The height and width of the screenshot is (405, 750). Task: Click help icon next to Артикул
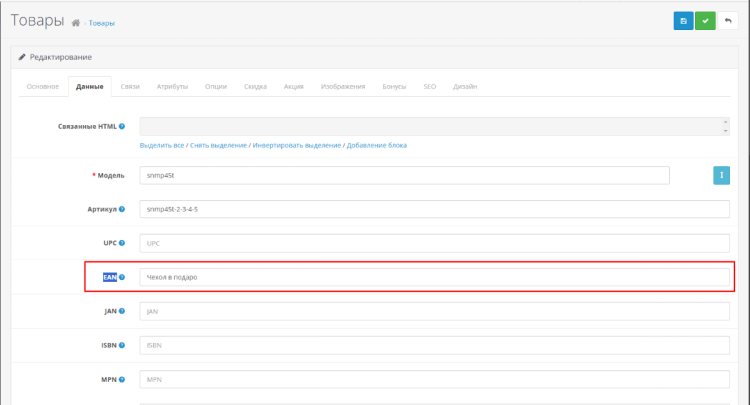(x=122, y=209)
